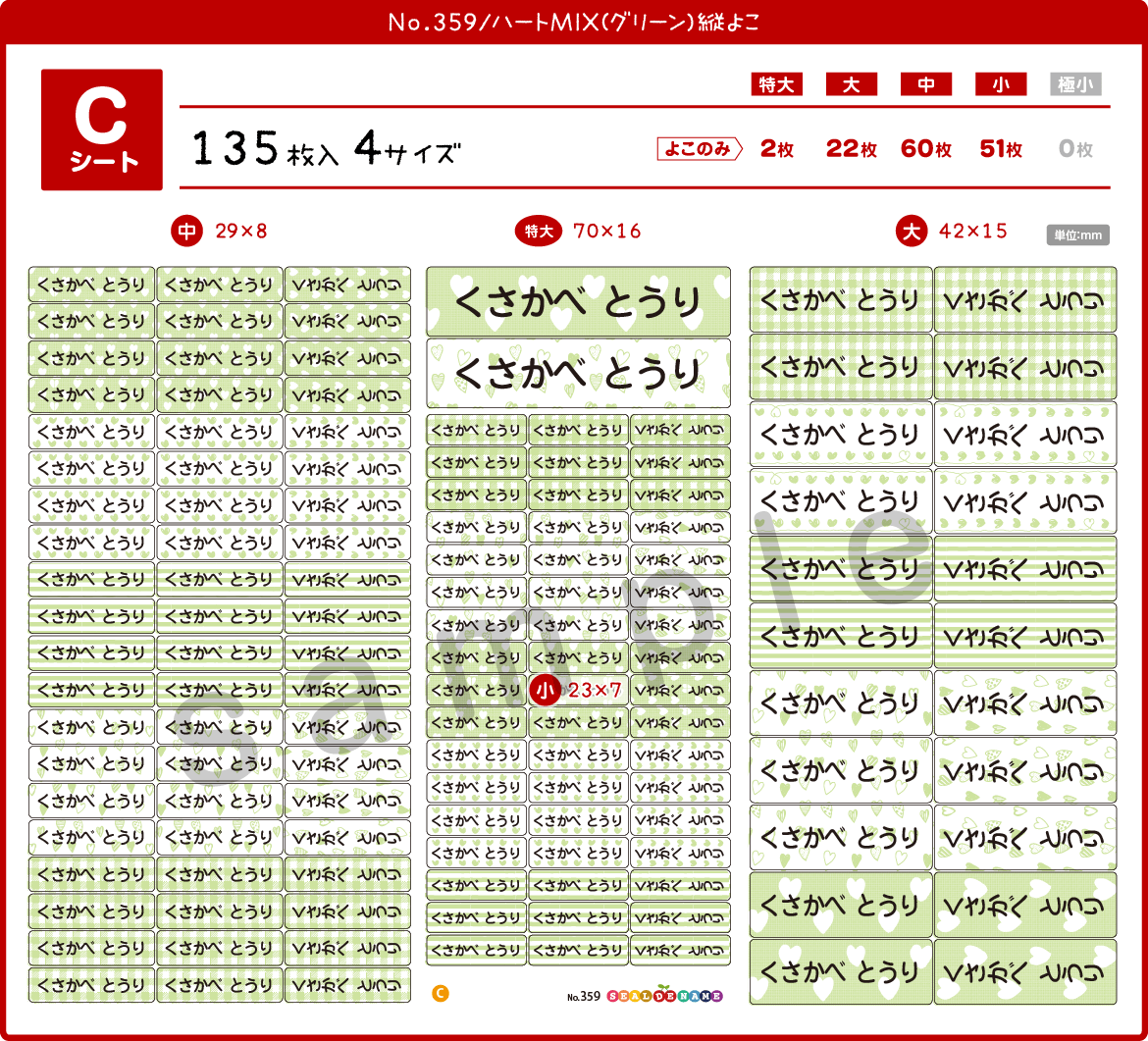Screen dimensions: 1148x1041
Task: Click the gray 0枚 count value
Action: coord(1075,148)
